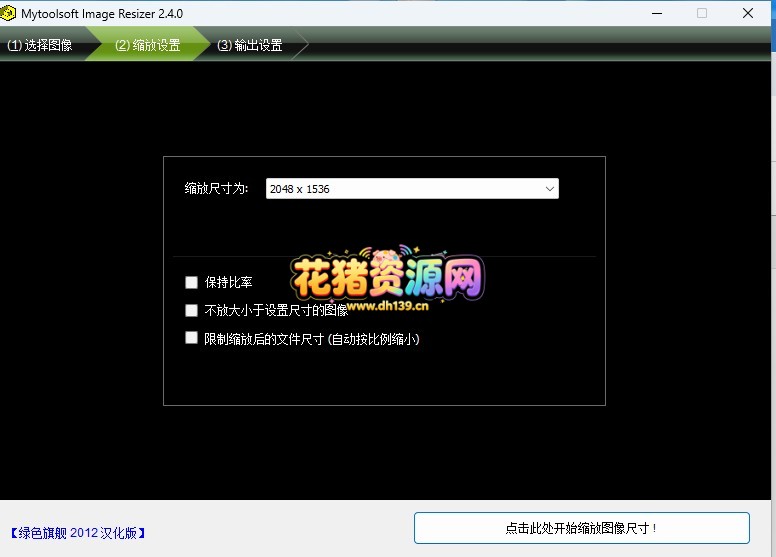Select the (2) 缩放设置 step tab
776x557 pixels.
click(148, 45)
